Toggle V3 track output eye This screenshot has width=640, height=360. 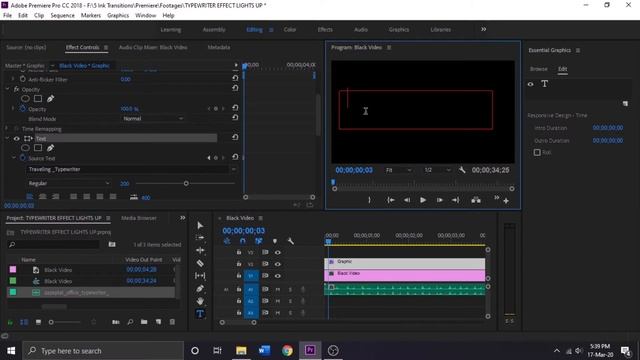click(x=278, y=253)
